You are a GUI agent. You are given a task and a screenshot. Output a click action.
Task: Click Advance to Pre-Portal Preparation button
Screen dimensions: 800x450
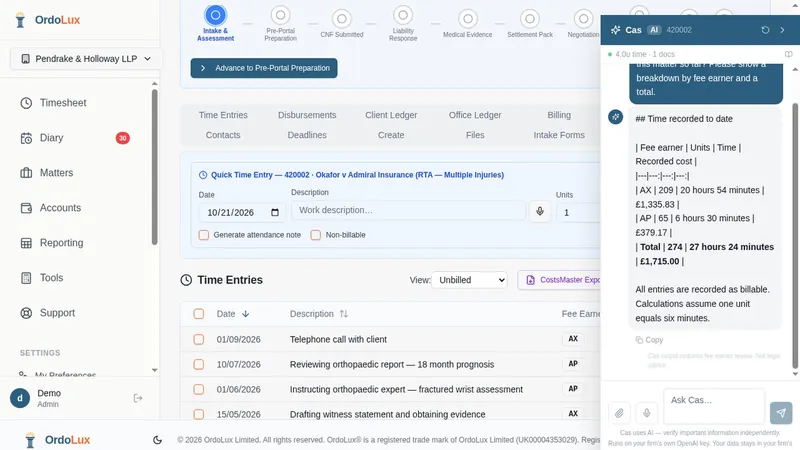pyautogui.click(x=264, y=68)
